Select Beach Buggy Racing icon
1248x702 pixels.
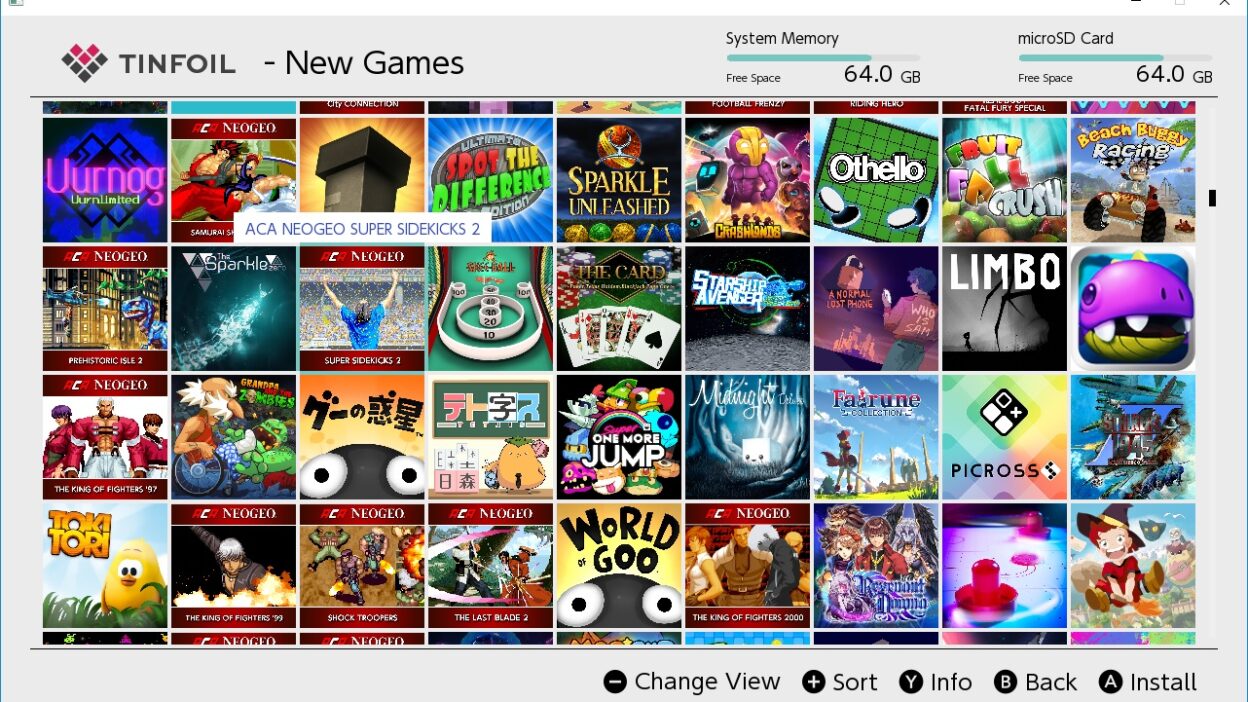click(1133, 180)
